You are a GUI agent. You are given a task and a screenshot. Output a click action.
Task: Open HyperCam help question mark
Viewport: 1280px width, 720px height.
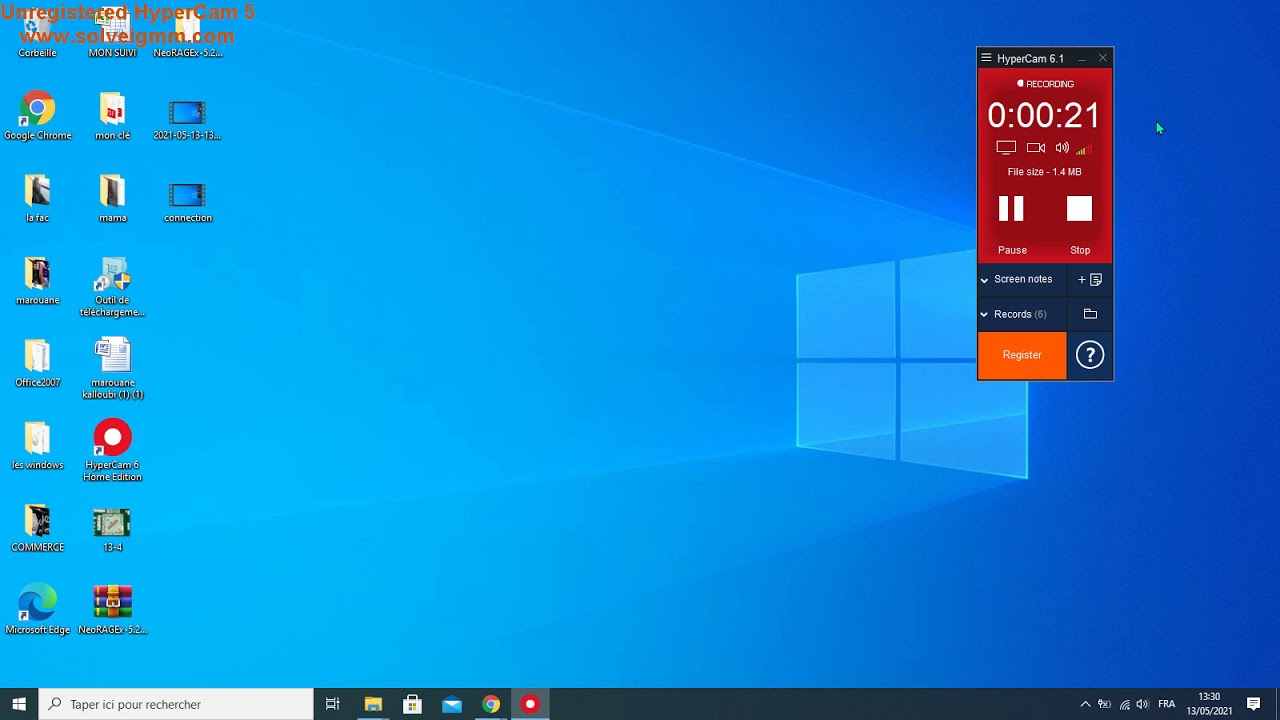[1090, 355]
